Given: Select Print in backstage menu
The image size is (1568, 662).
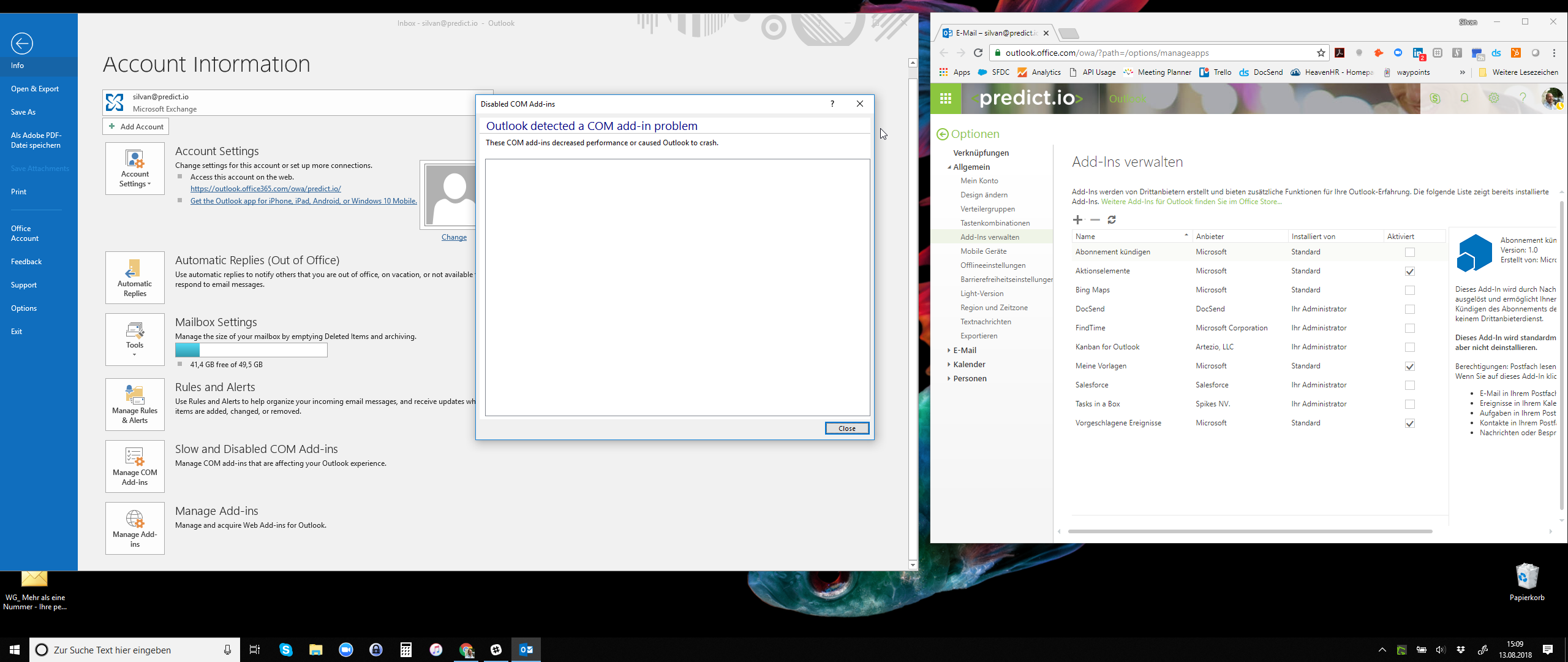Looking at the screenshot, I should coord(18,192).
